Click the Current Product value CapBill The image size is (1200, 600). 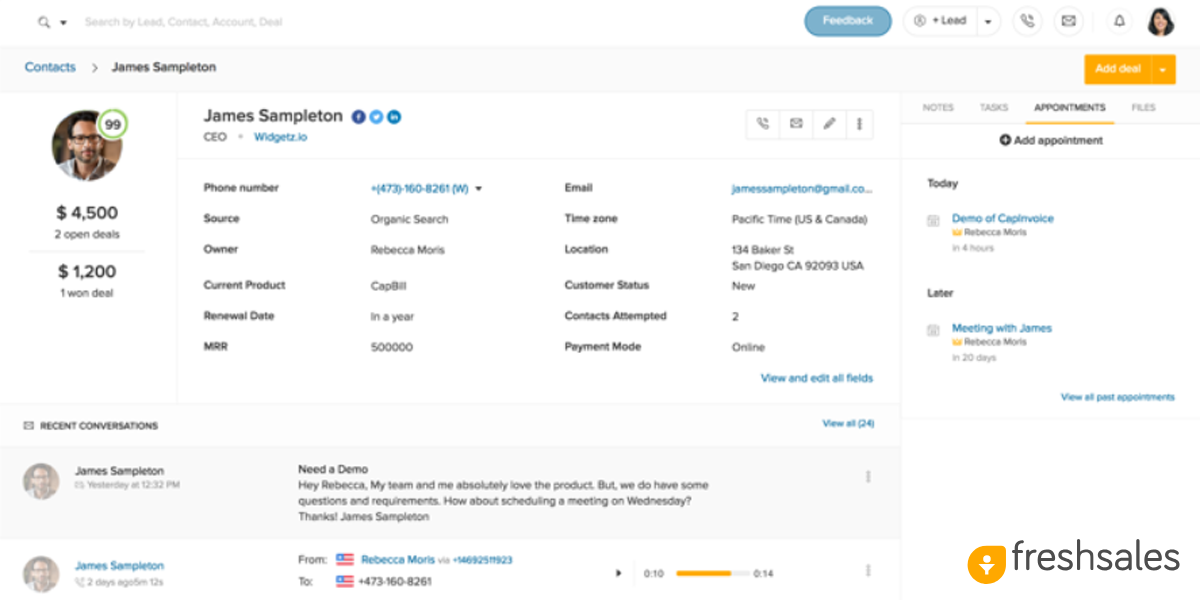point(388,286)
